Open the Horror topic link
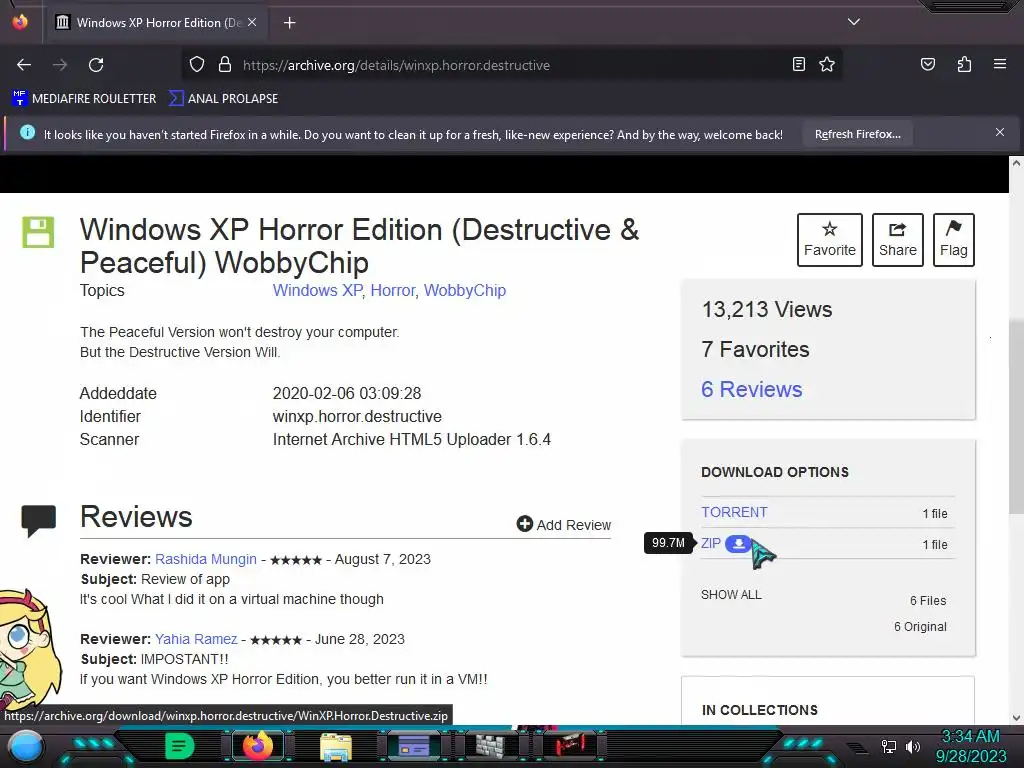Image resolution: width=1024 pixels, height=768 pixels. (x=392, y=291)
